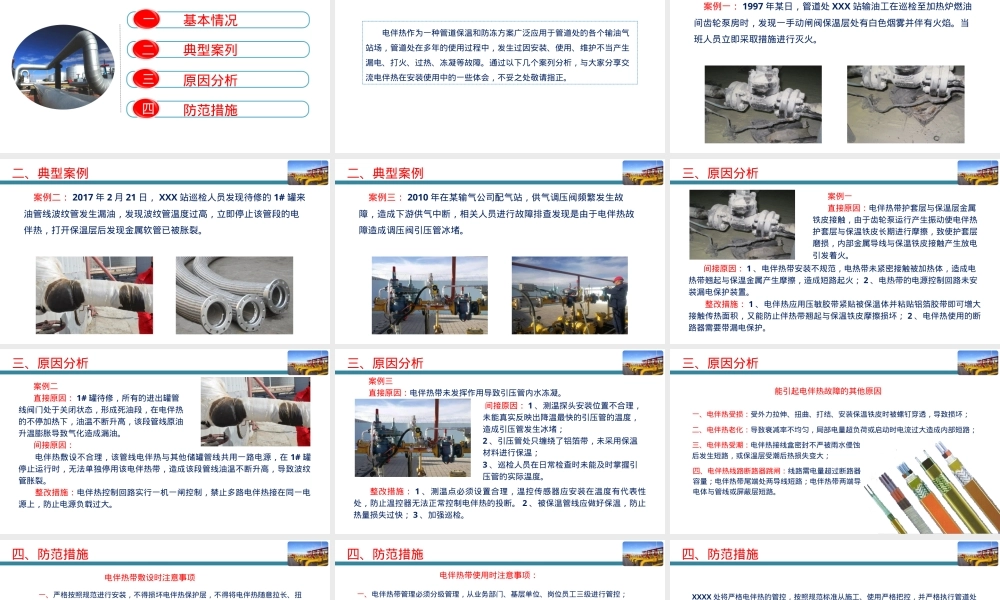Select the flanged metal hose photo under 案例二
The image size is (1000, 600).
235,295
